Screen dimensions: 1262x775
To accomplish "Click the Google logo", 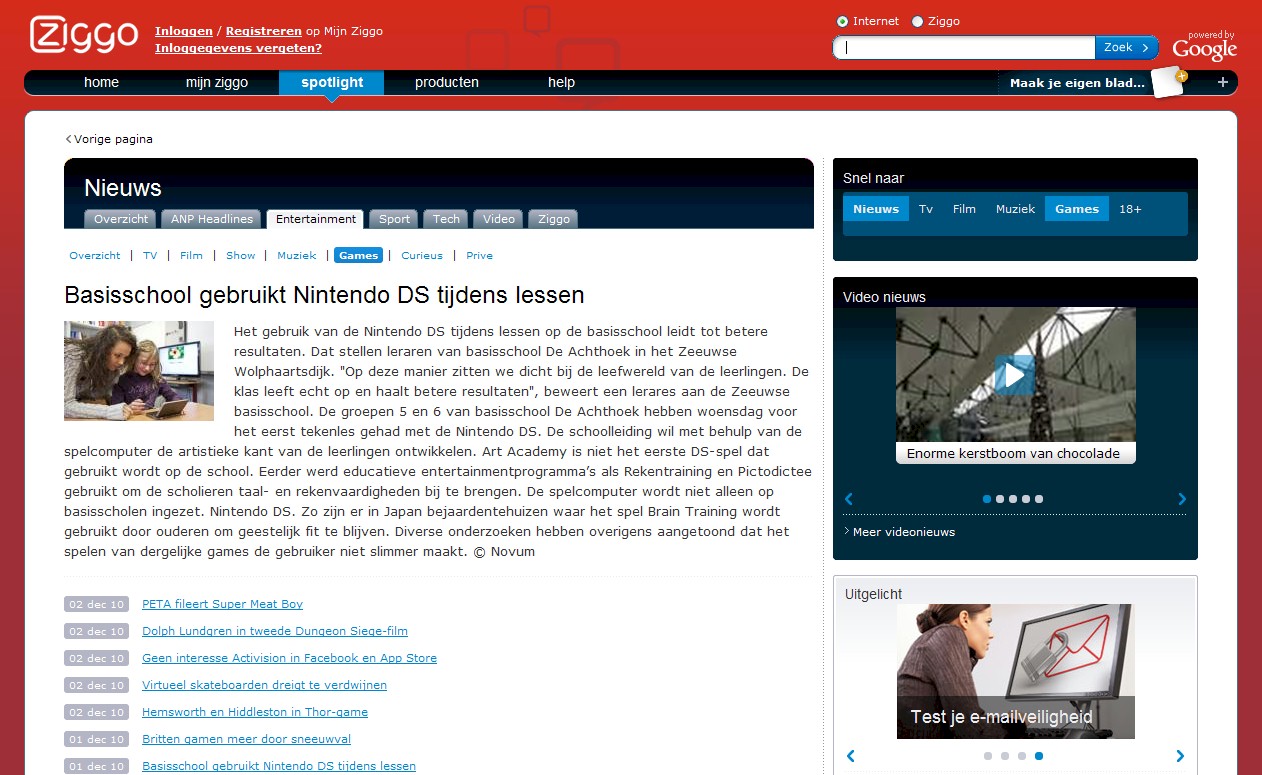I will pos(1205,47).
